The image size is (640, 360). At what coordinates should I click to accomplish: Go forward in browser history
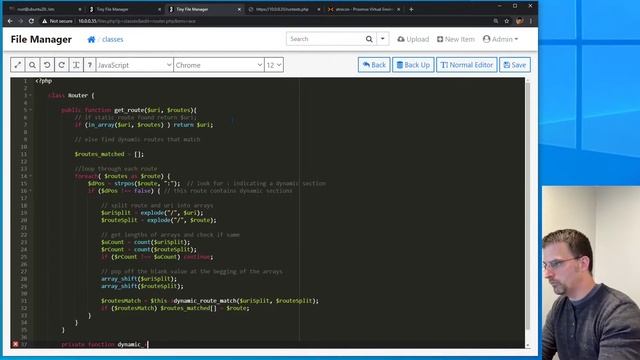pyautogui.click(x=20, y=21)
